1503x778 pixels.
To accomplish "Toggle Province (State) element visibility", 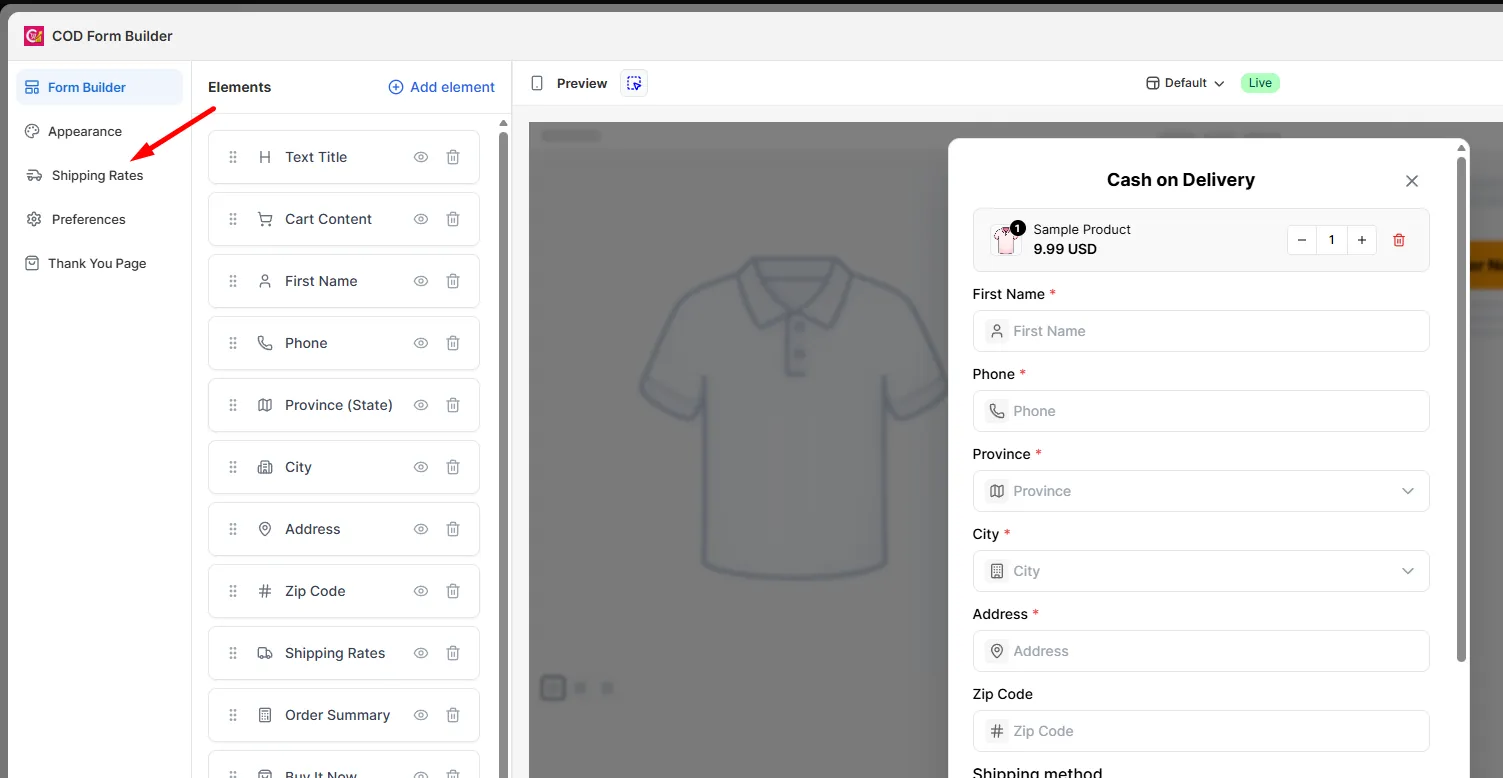I will tap(421, 405).
